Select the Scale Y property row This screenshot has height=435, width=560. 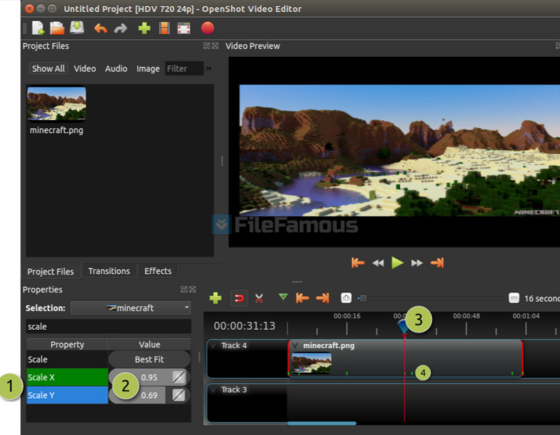[x=67, y=395]
